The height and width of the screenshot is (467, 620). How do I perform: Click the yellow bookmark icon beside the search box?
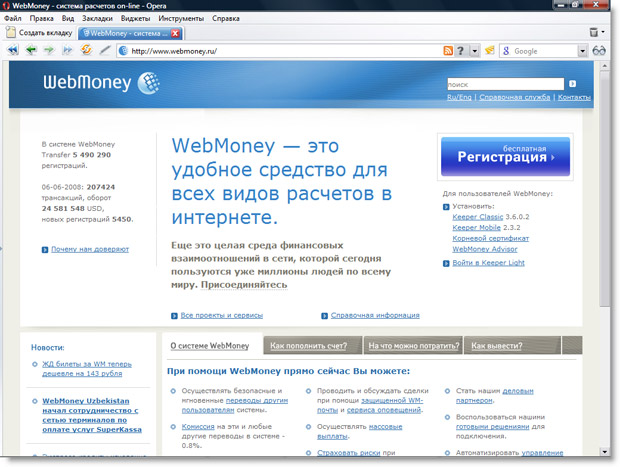pyautogui.click(x=490, y=50)
